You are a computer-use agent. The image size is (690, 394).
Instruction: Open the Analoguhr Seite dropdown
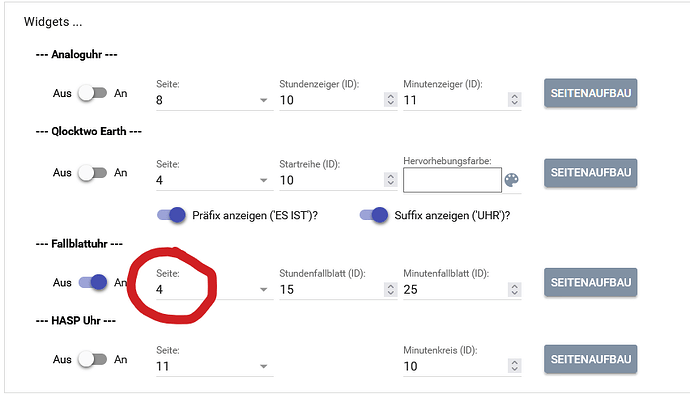pos(214,100)
